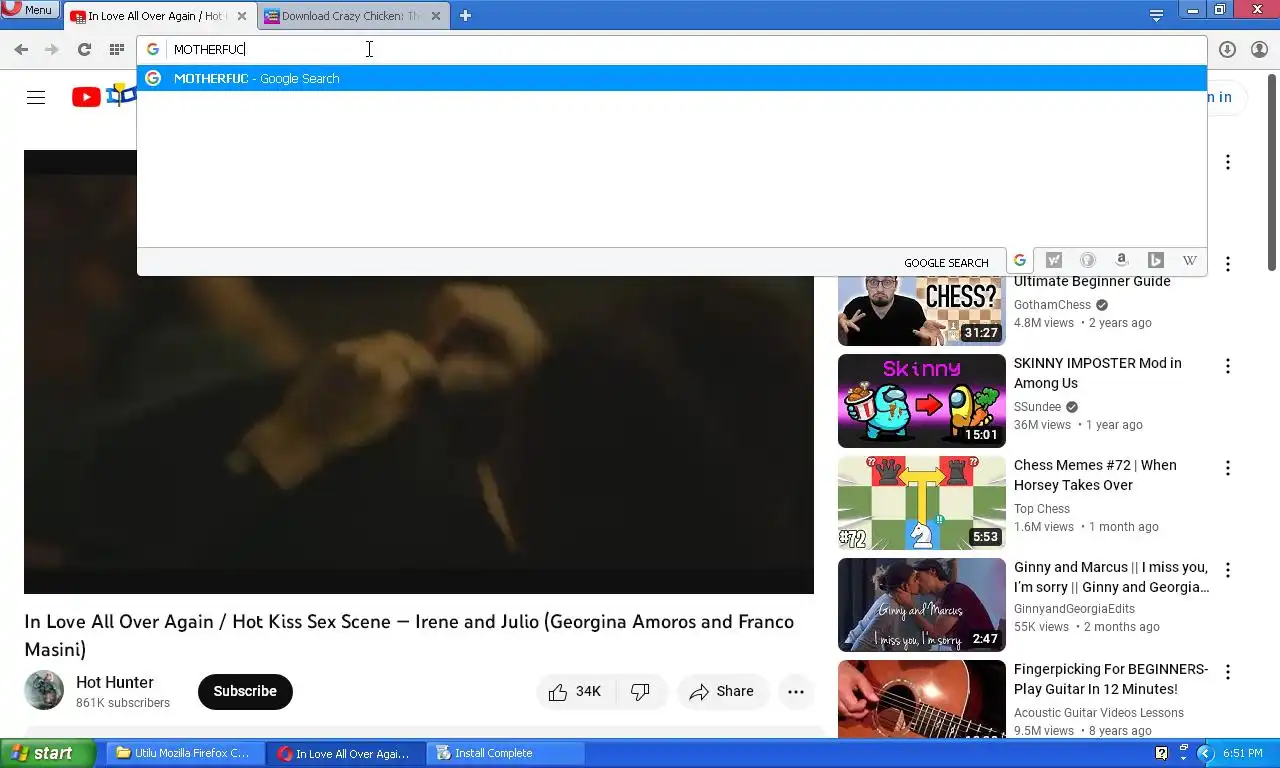Open options menu for Fingerpicking For BEGINNERS video

[x=1227, y=672]
